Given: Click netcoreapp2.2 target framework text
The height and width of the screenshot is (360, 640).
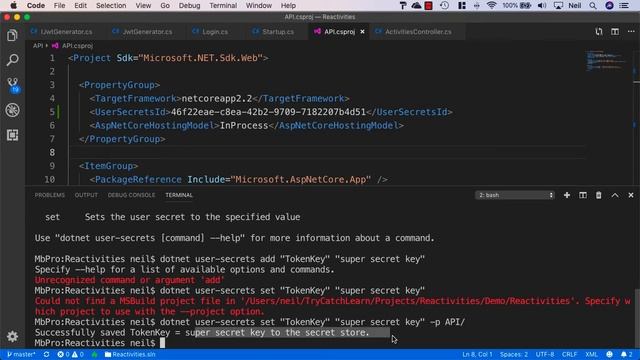Looking at the screenshot, I should click(217, 98).
